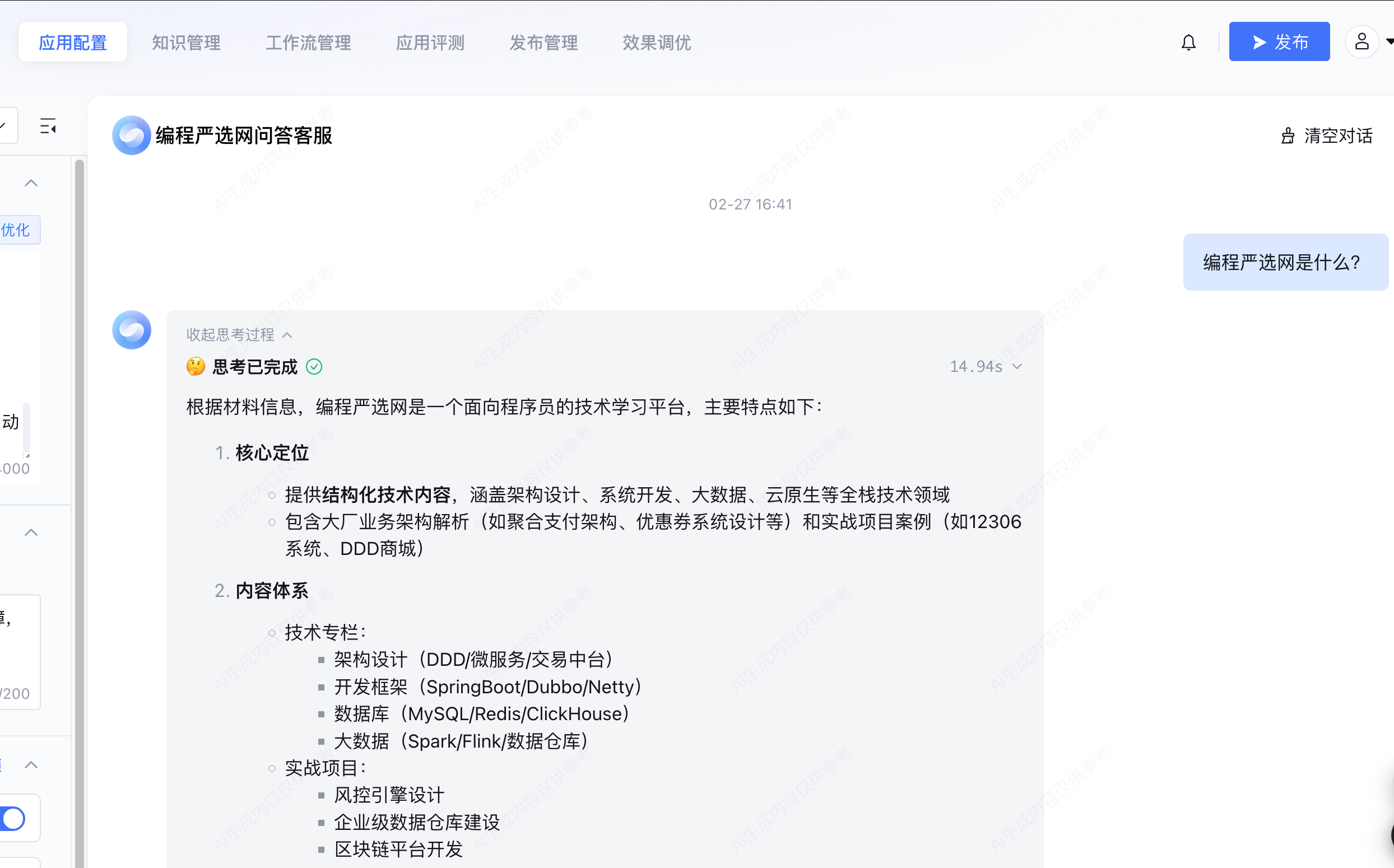
Task: Go to the 应用评测 tab
Action: pyautogui.click(x=430, y=43)
